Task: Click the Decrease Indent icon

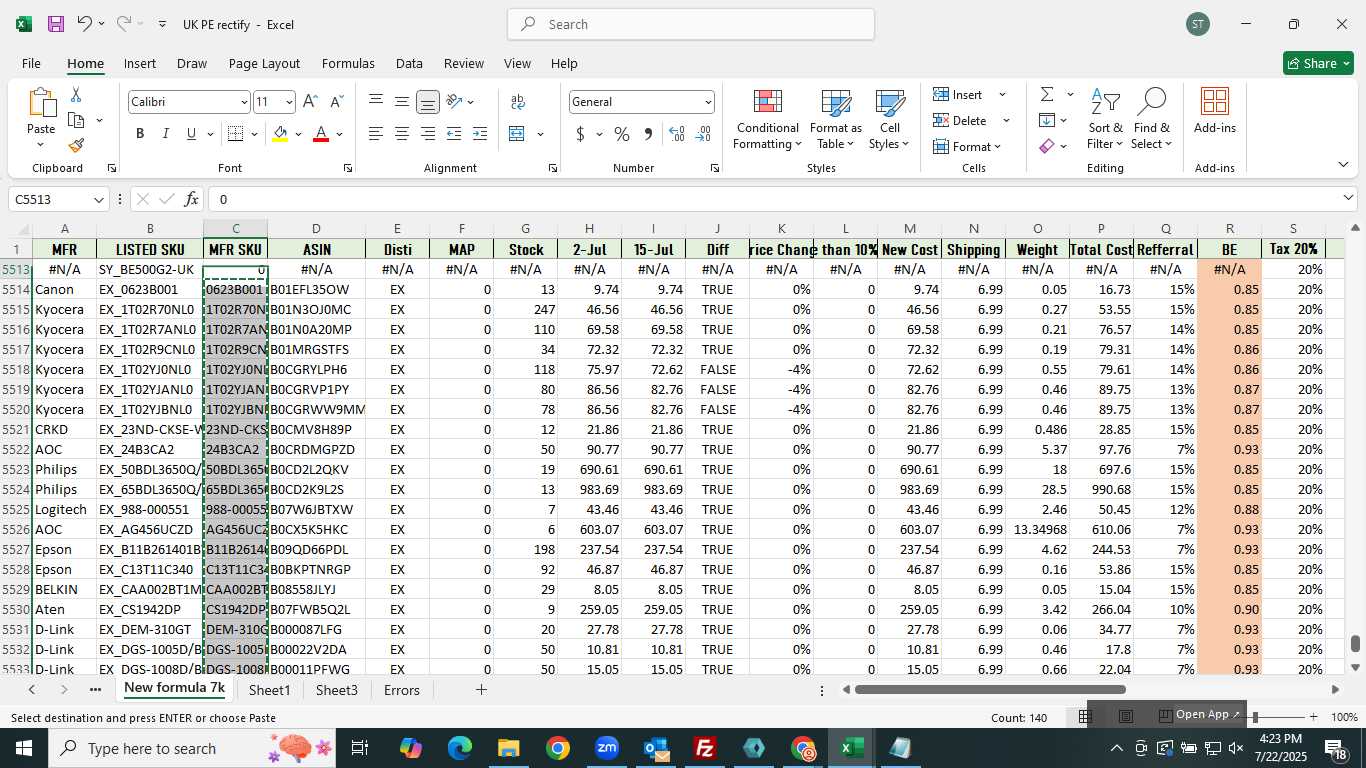Action: tap(454, 134)
